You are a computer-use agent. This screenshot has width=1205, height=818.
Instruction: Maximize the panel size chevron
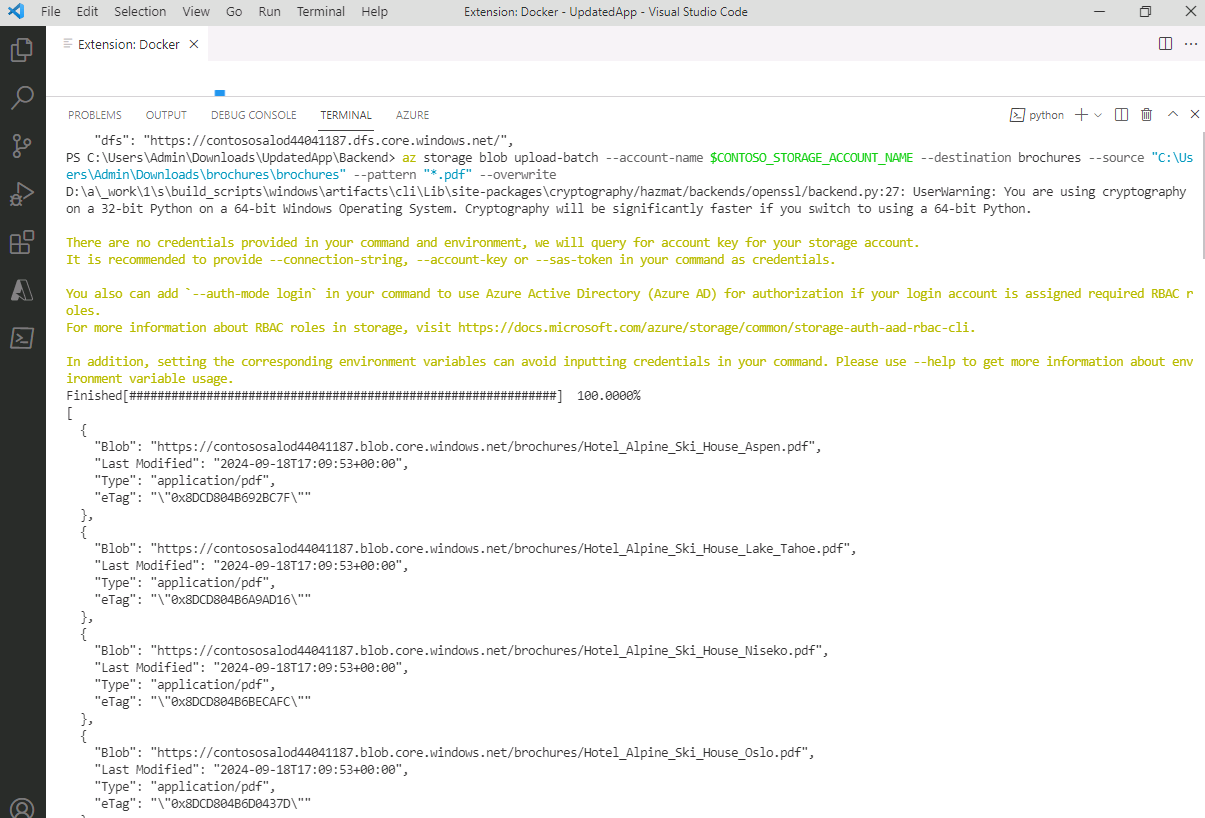pos(1173,115)
